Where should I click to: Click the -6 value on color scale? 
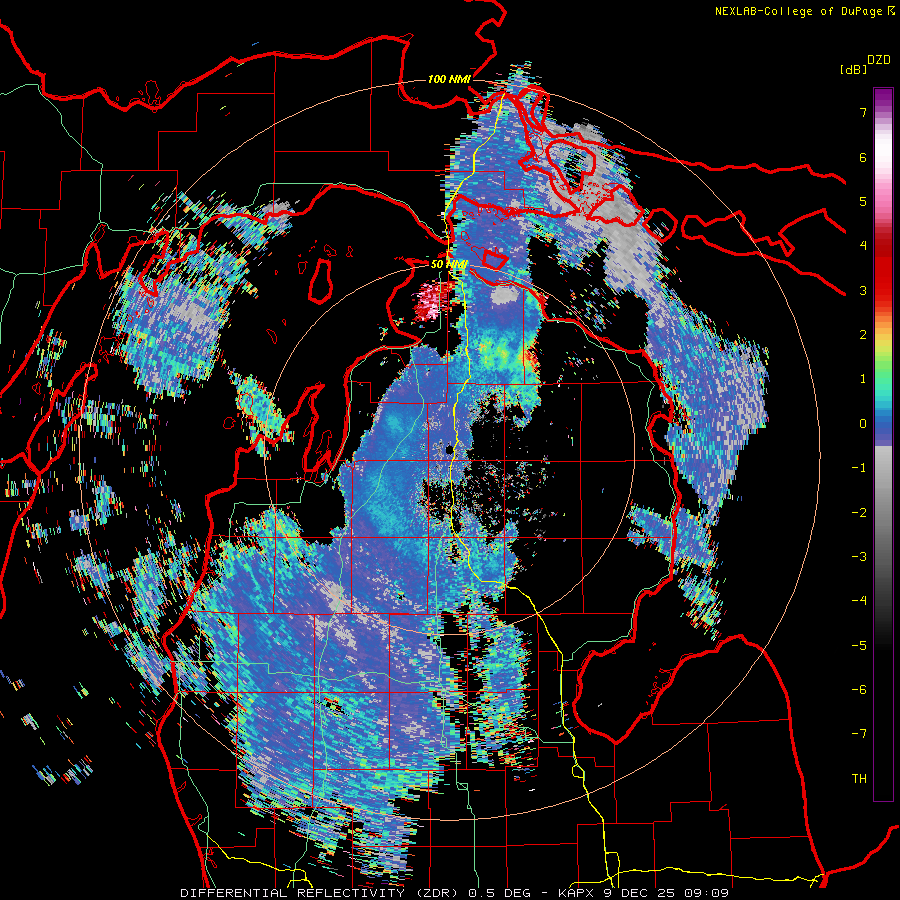[x=859, y=690]
